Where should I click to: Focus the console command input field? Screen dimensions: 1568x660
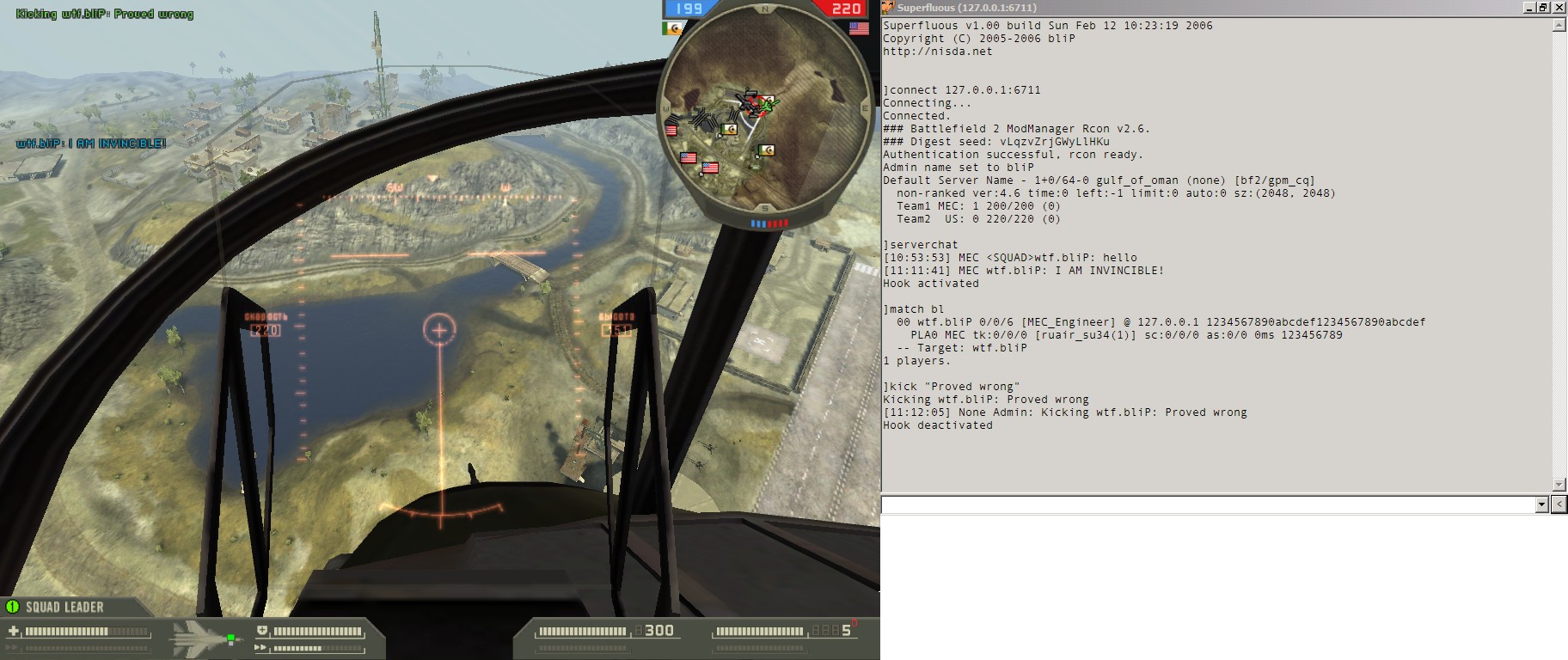[1208, 505]
